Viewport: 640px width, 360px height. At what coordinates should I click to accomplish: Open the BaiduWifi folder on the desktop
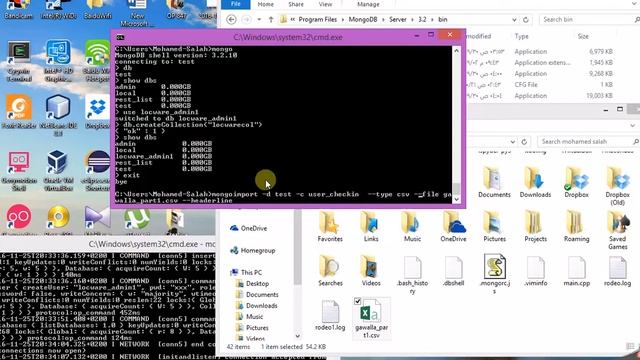point(97,10)
